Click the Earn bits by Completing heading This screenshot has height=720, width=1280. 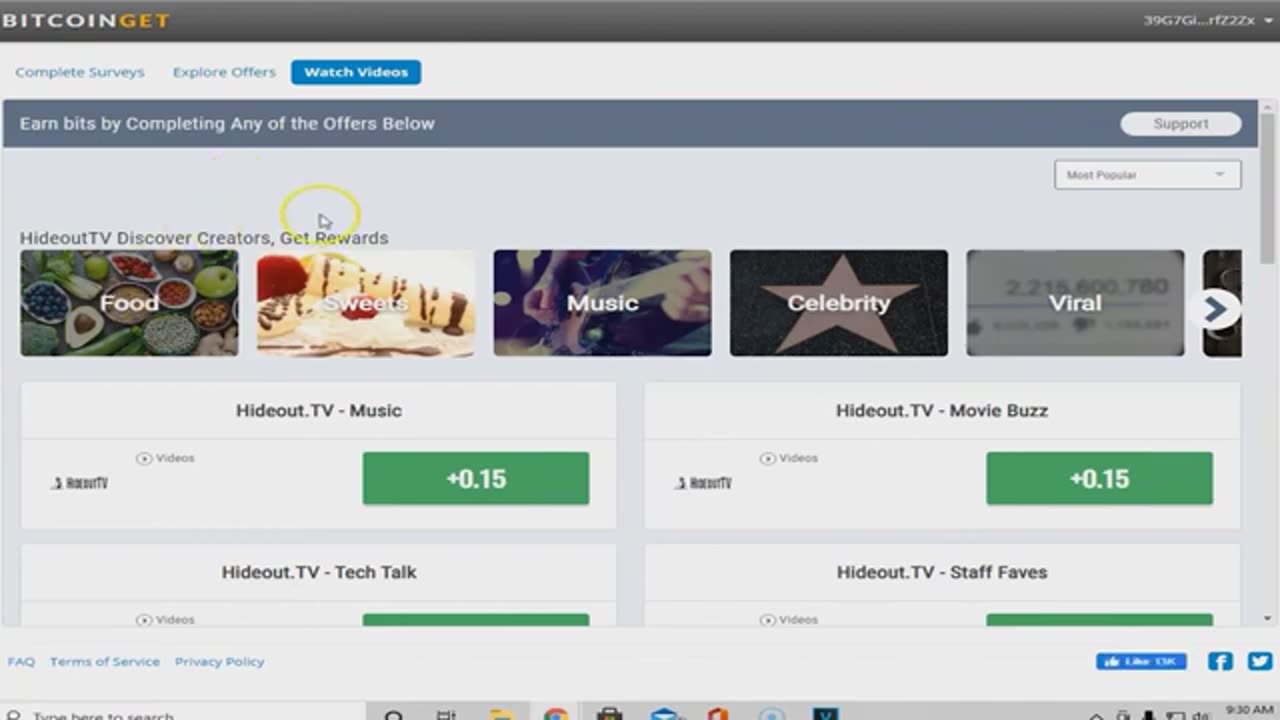pos(227,124)
